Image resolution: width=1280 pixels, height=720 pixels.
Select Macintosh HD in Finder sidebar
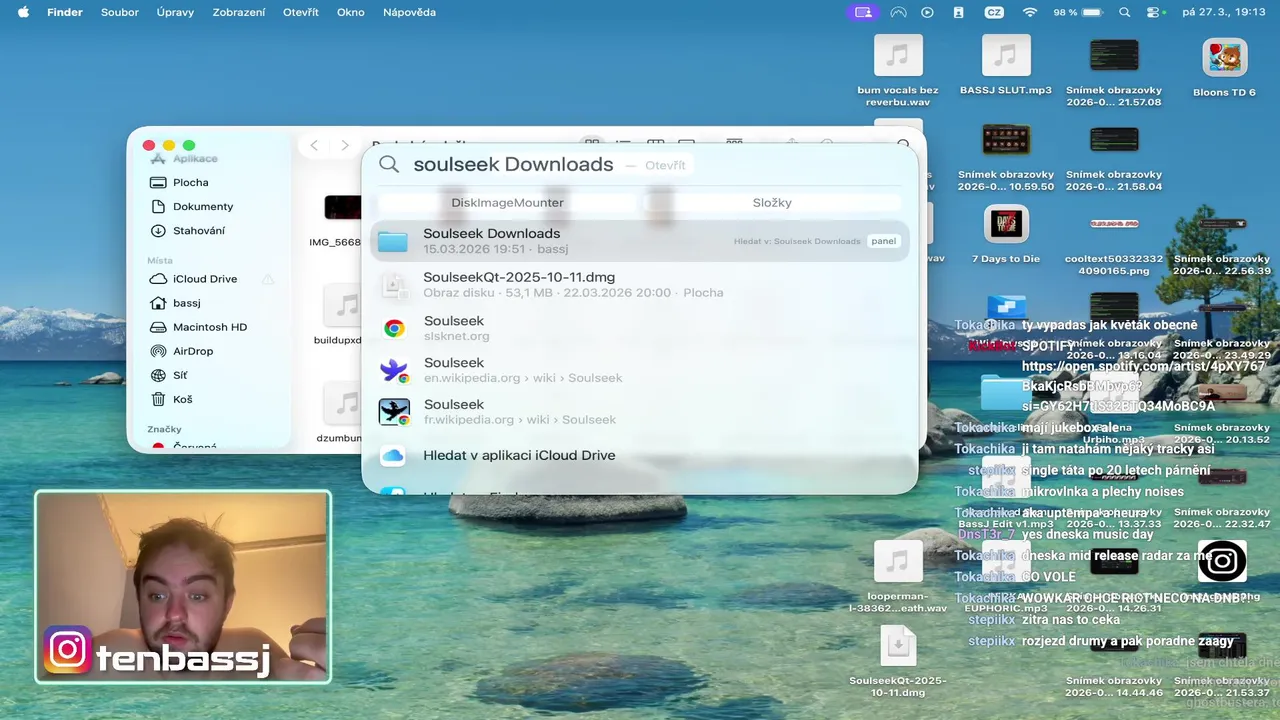tap(209, 327)
